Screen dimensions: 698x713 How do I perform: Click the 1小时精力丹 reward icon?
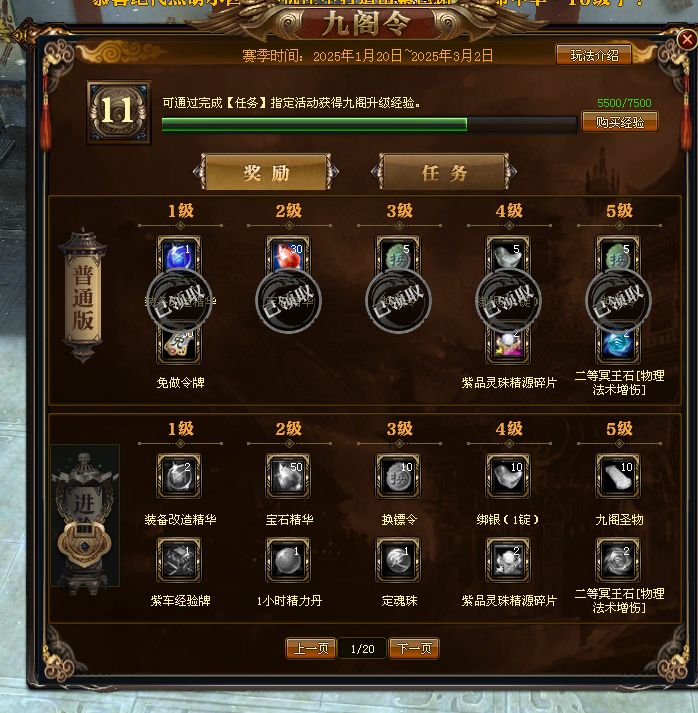click(288, 560)
